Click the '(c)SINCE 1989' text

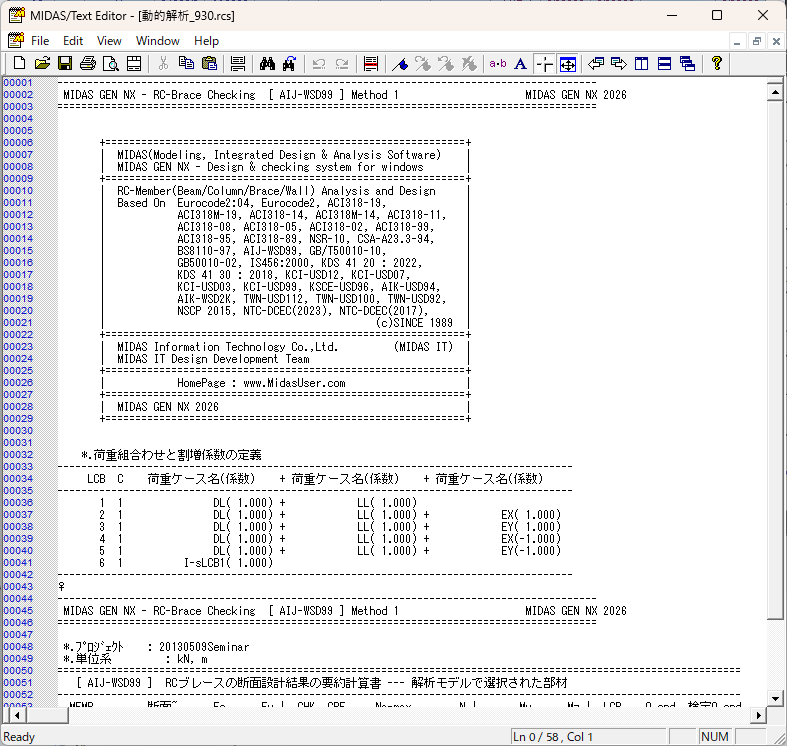pyautogui.click(x=414, y=323)
